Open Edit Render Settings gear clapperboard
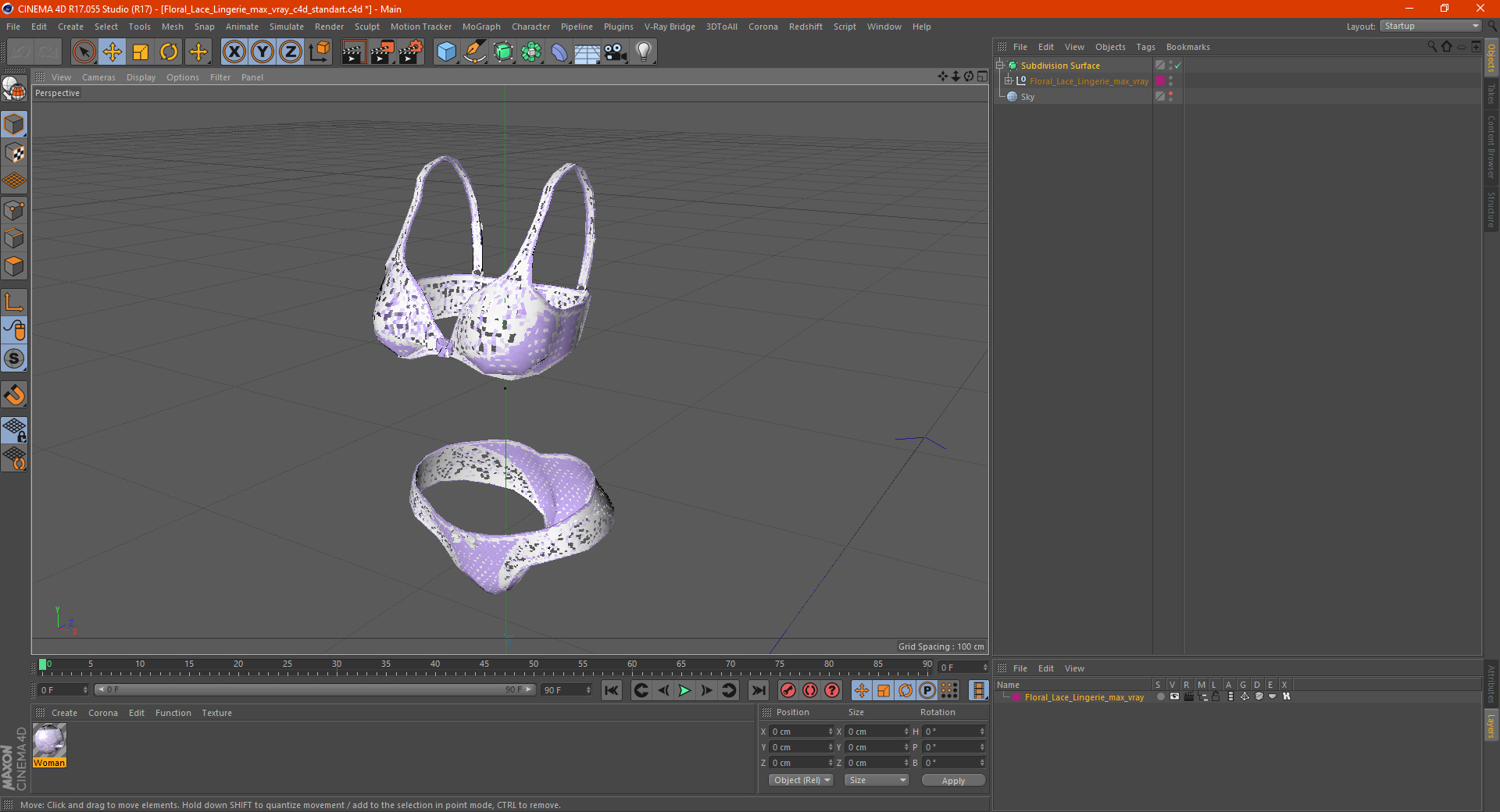This screenshot has height=812, width=1500. 411,52
